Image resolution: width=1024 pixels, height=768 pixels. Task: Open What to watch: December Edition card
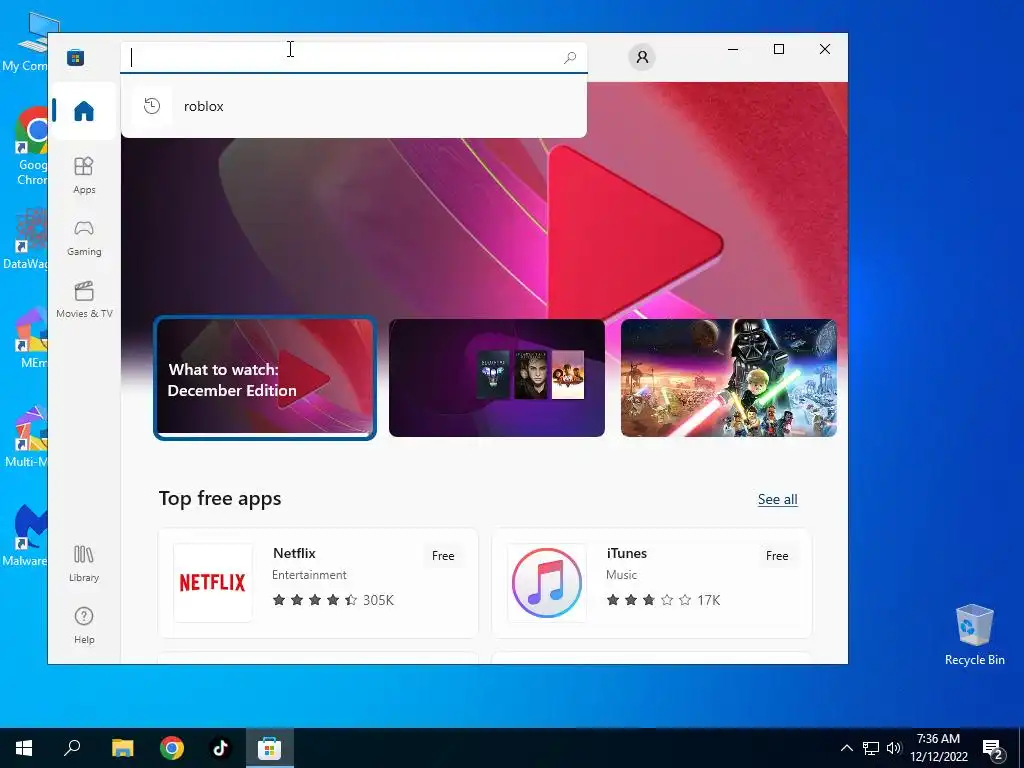pos(264,378)
